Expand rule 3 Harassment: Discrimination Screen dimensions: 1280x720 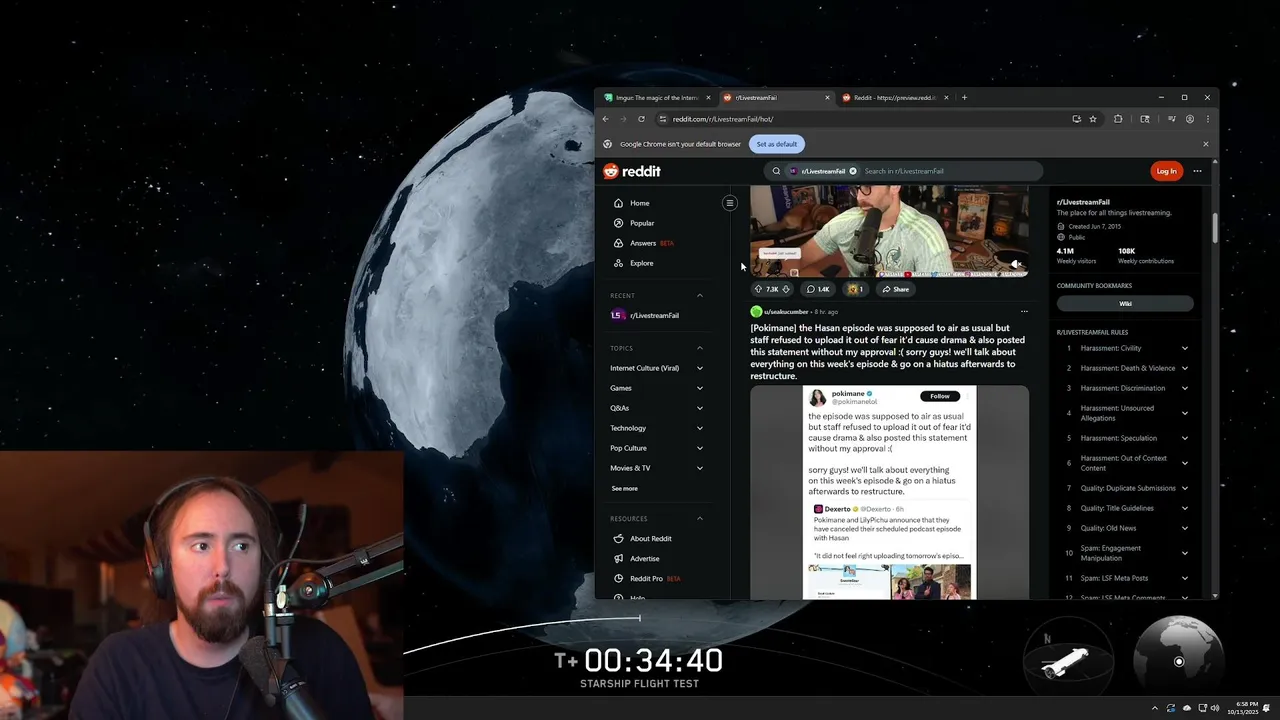tap(1185, 388)
